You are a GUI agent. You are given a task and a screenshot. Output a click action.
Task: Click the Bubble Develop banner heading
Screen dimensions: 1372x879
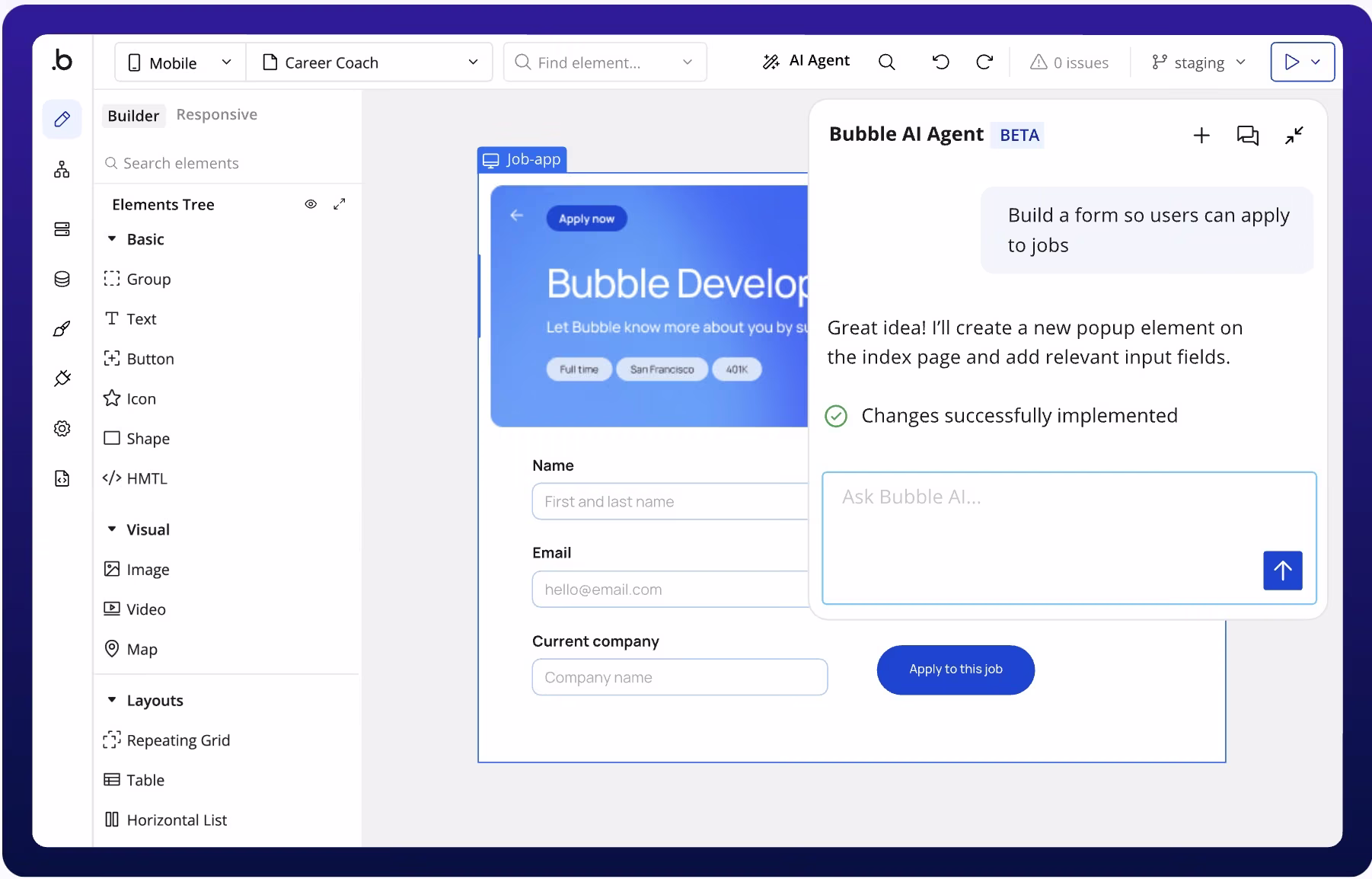point(678,284)
